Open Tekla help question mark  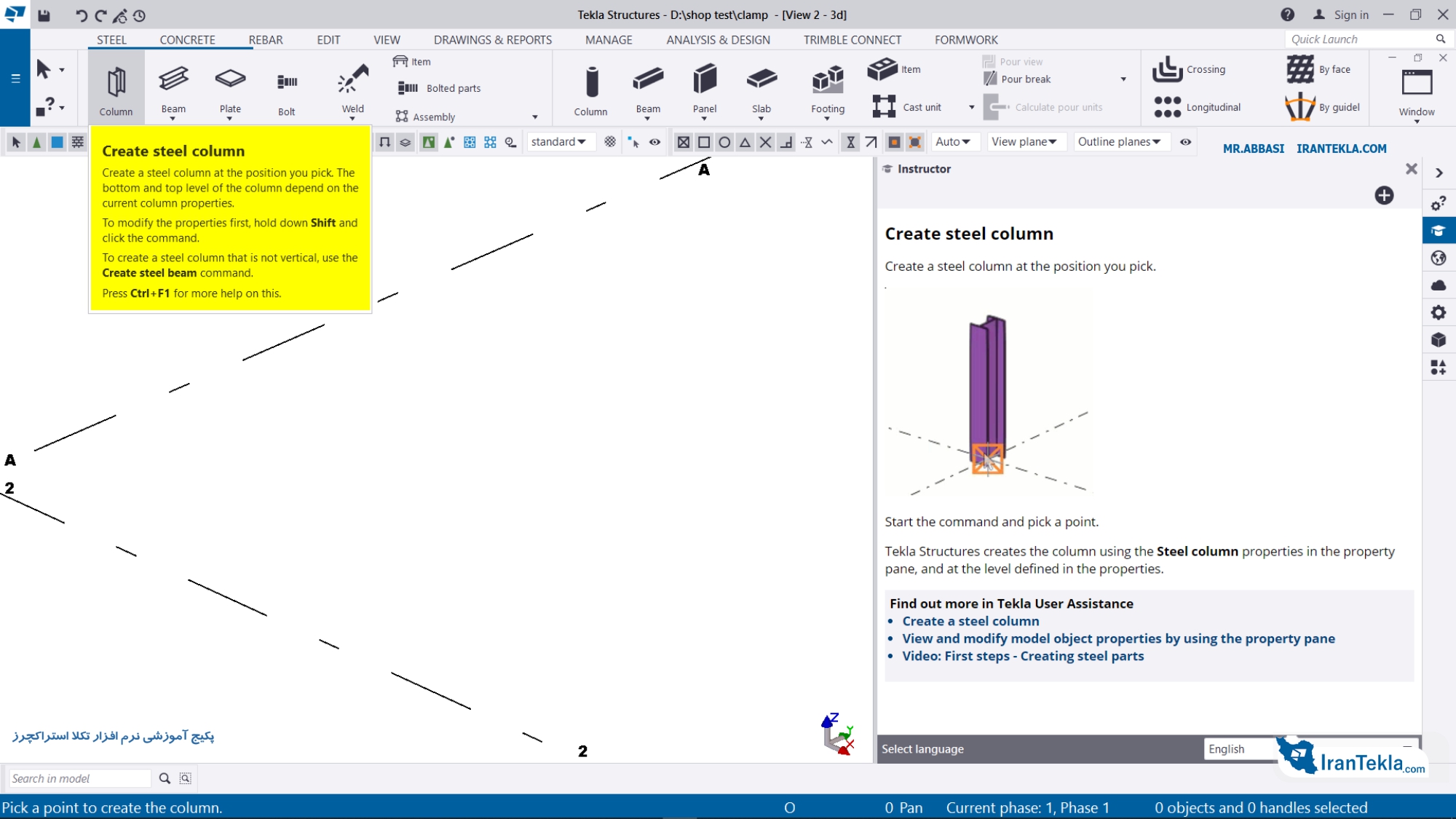coord(1288,15)
